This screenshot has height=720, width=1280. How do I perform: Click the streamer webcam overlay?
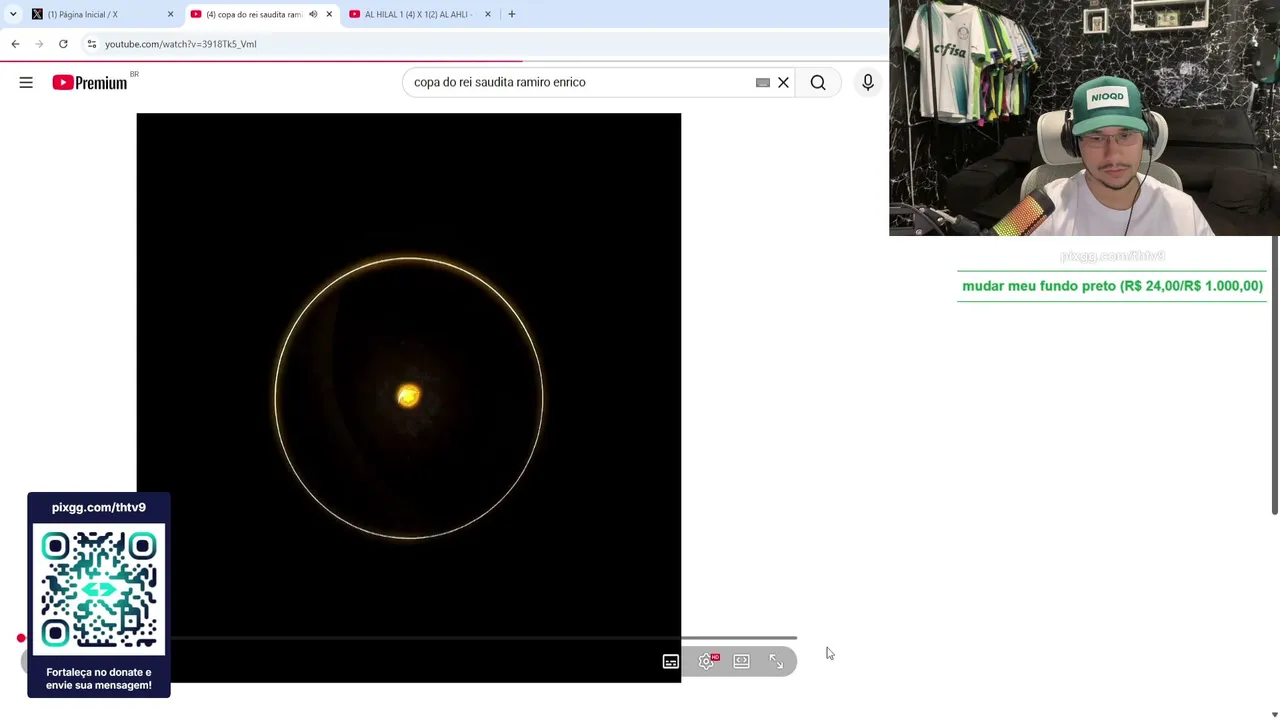pos(1084,118)
